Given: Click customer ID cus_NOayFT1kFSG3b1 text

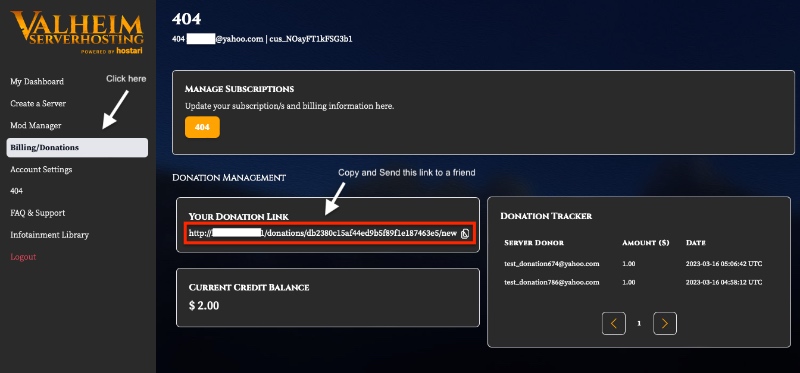Looking at the screenshot, I should (311, 39).
